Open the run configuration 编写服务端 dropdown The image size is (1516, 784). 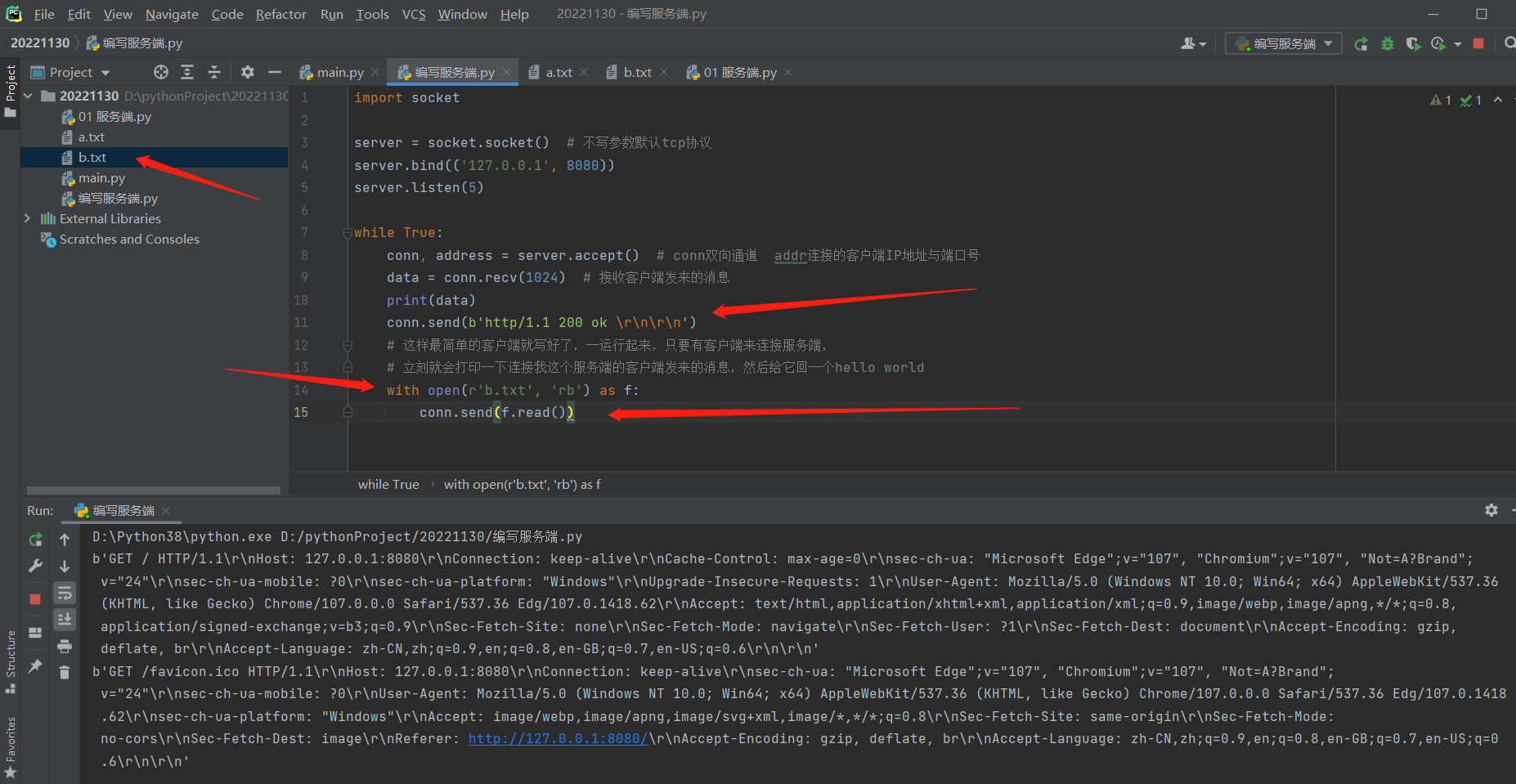(1284, 43)
